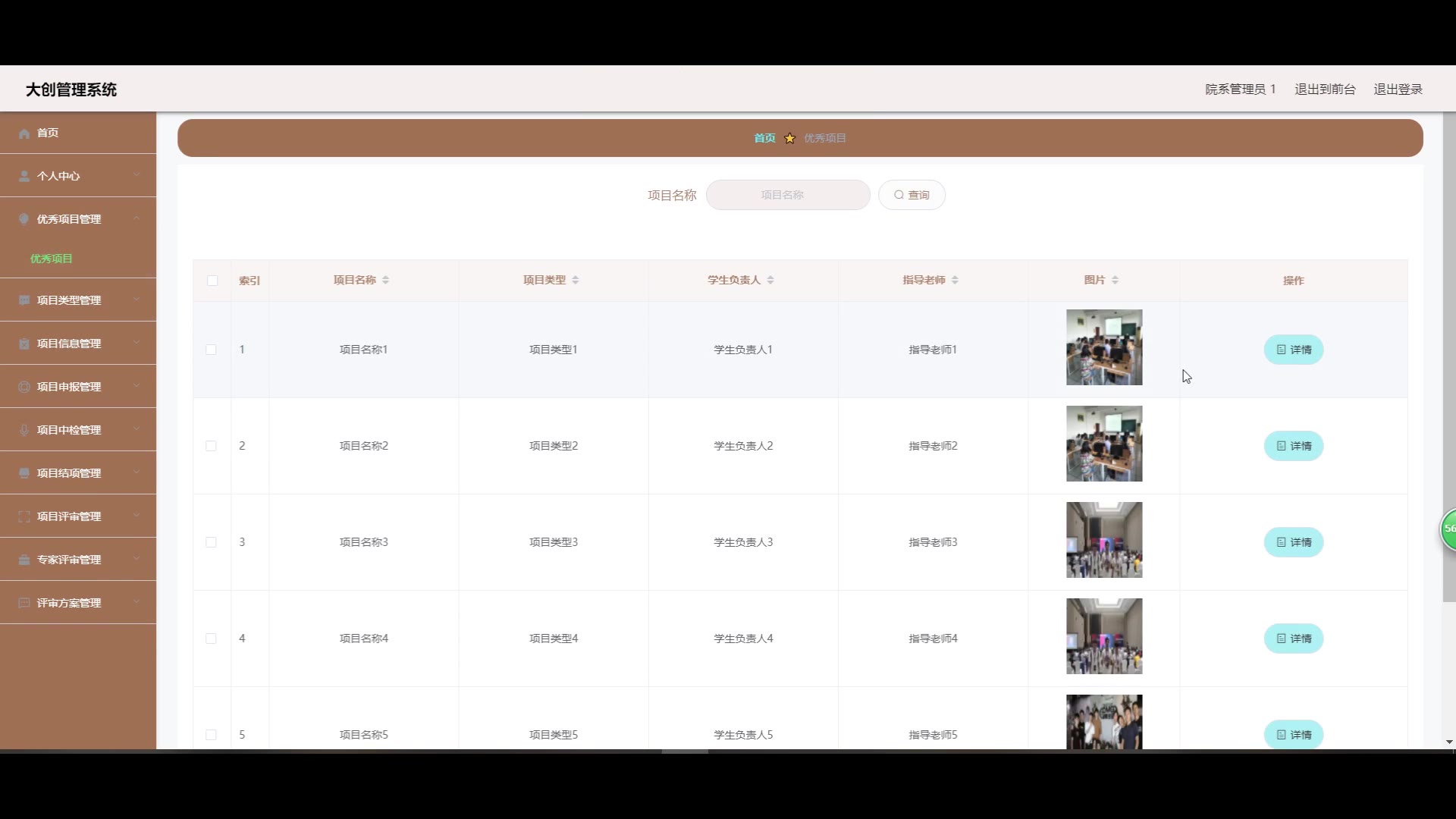
Task: Click the clipboard icon beside 项目信息管理
Action: click(x=24, y=344)
